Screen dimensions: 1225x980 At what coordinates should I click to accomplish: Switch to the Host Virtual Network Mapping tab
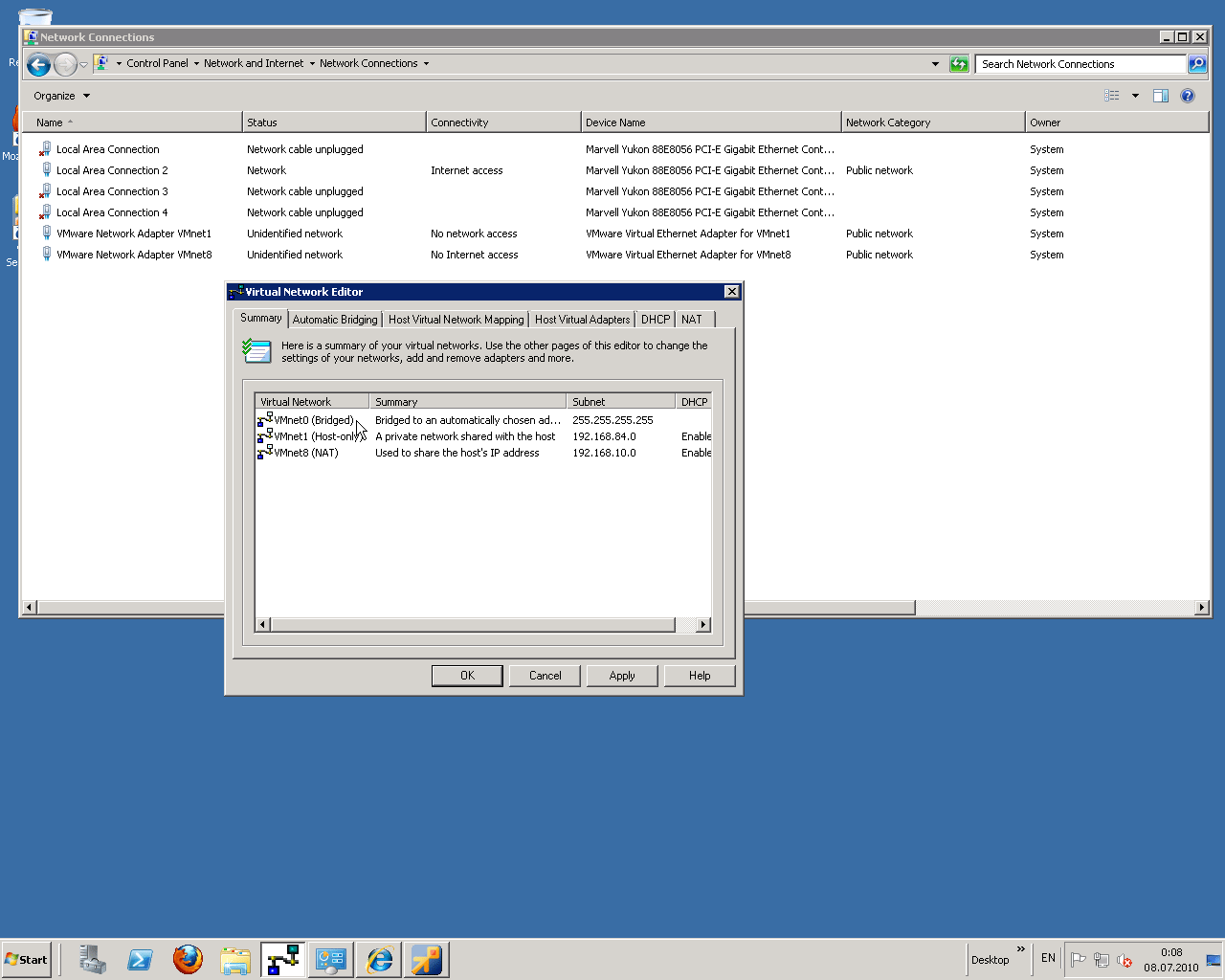pos(457,320)
